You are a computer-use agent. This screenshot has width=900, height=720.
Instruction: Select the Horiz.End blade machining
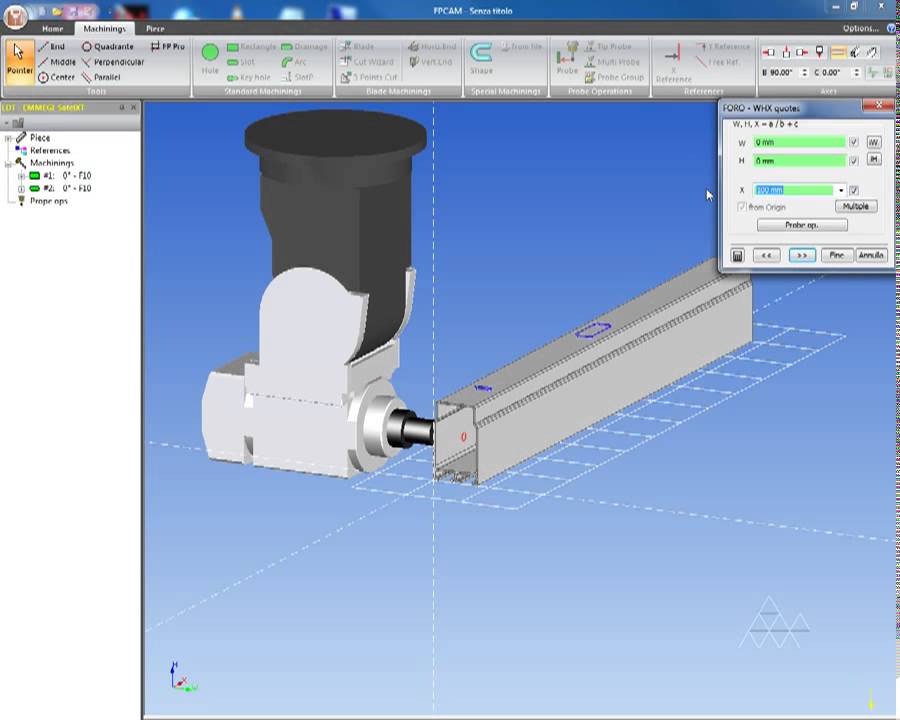pyautogui.click(x=432, y=47)
